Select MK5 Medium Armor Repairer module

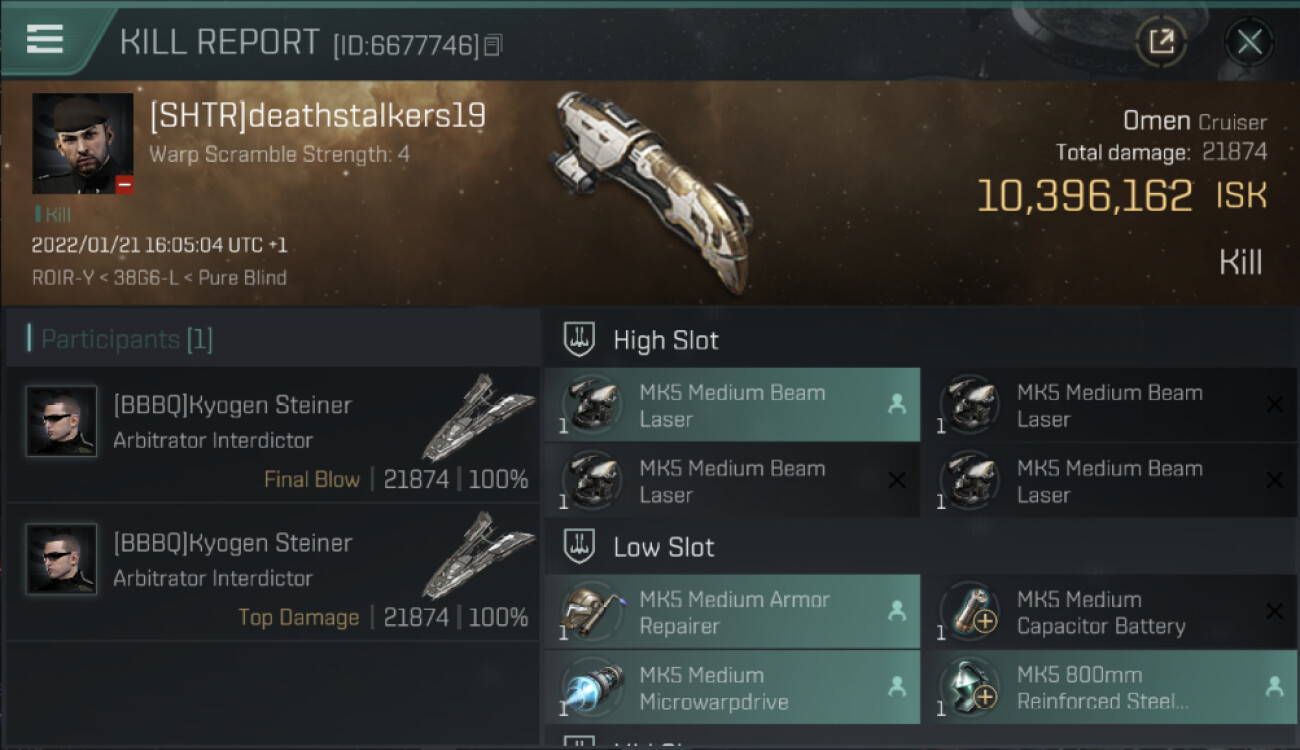click(732, 612)
